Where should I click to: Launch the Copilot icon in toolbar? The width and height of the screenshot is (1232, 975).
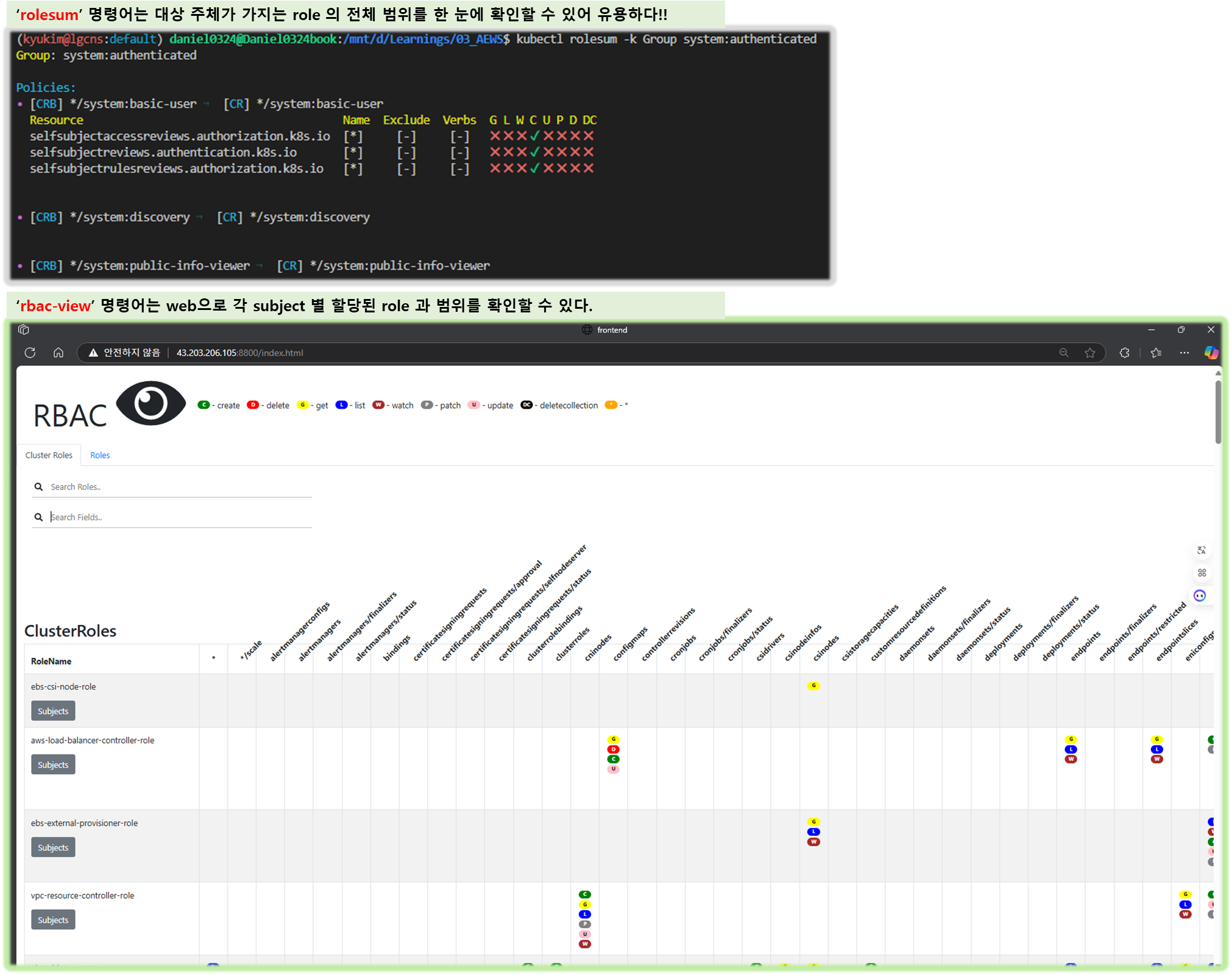click(1211, 353)
